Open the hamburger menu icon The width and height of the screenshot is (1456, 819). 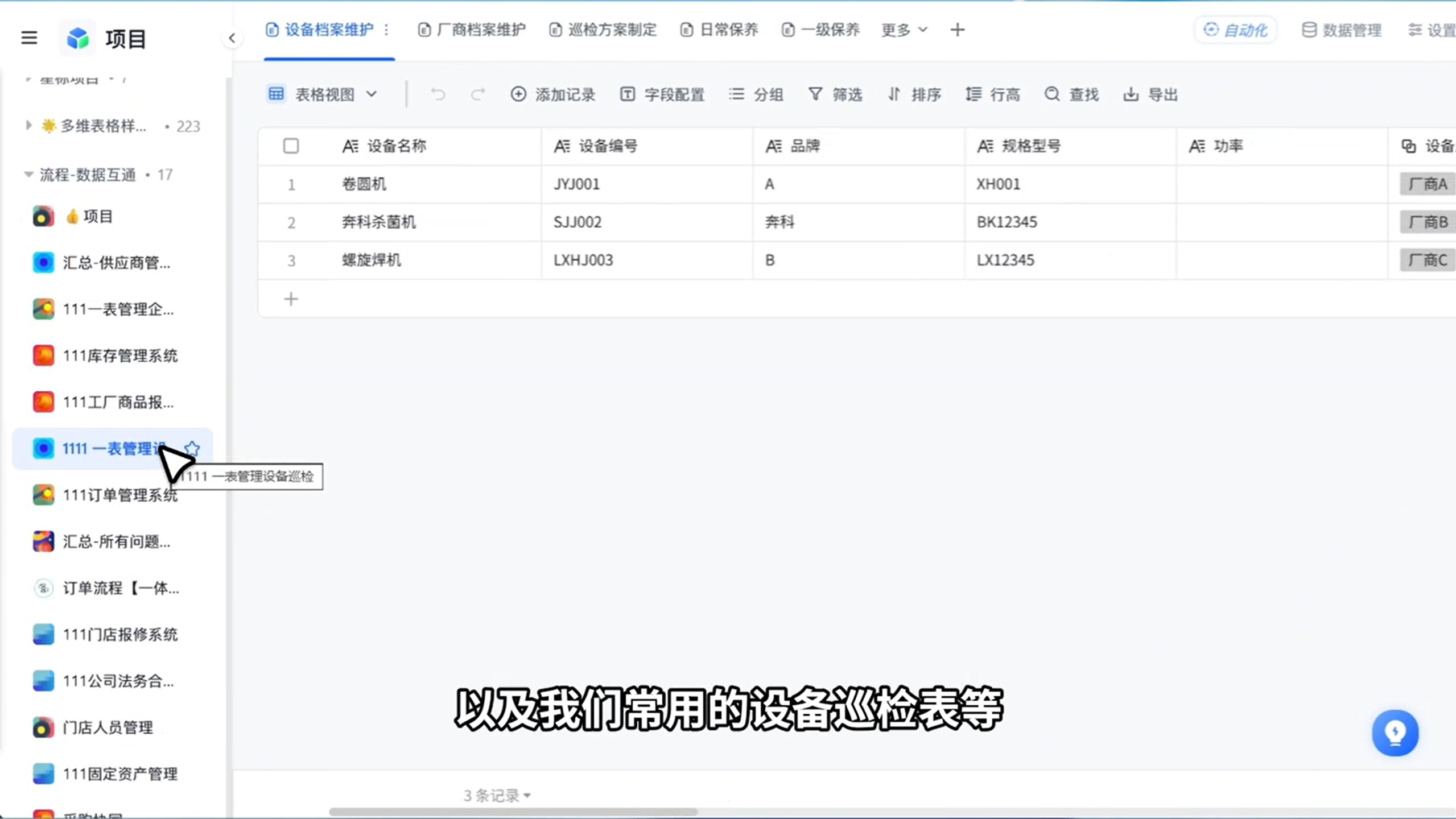coord(29,38)
